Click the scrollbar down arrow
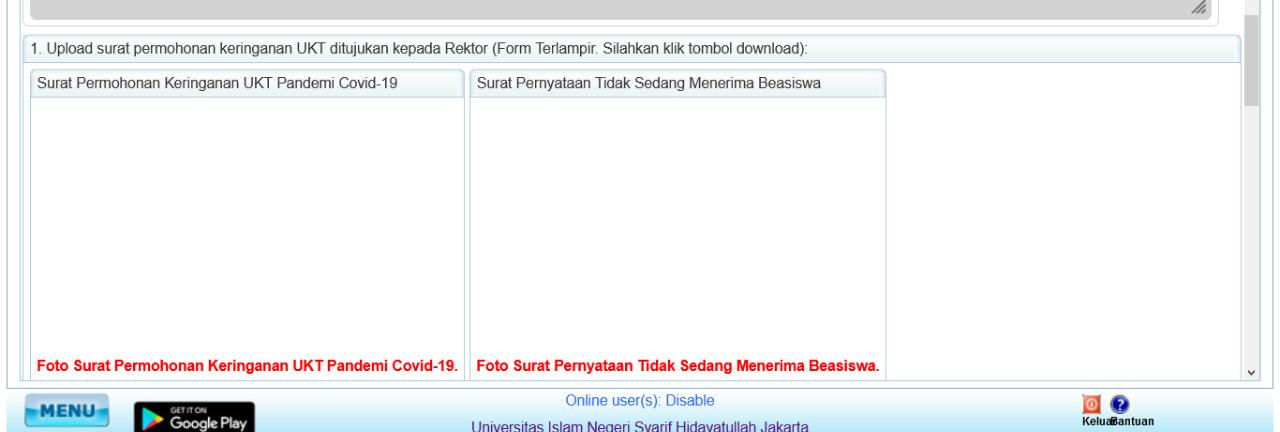Image resolution: width=1280 pixels, height=432 pixels. [1251, 371]
